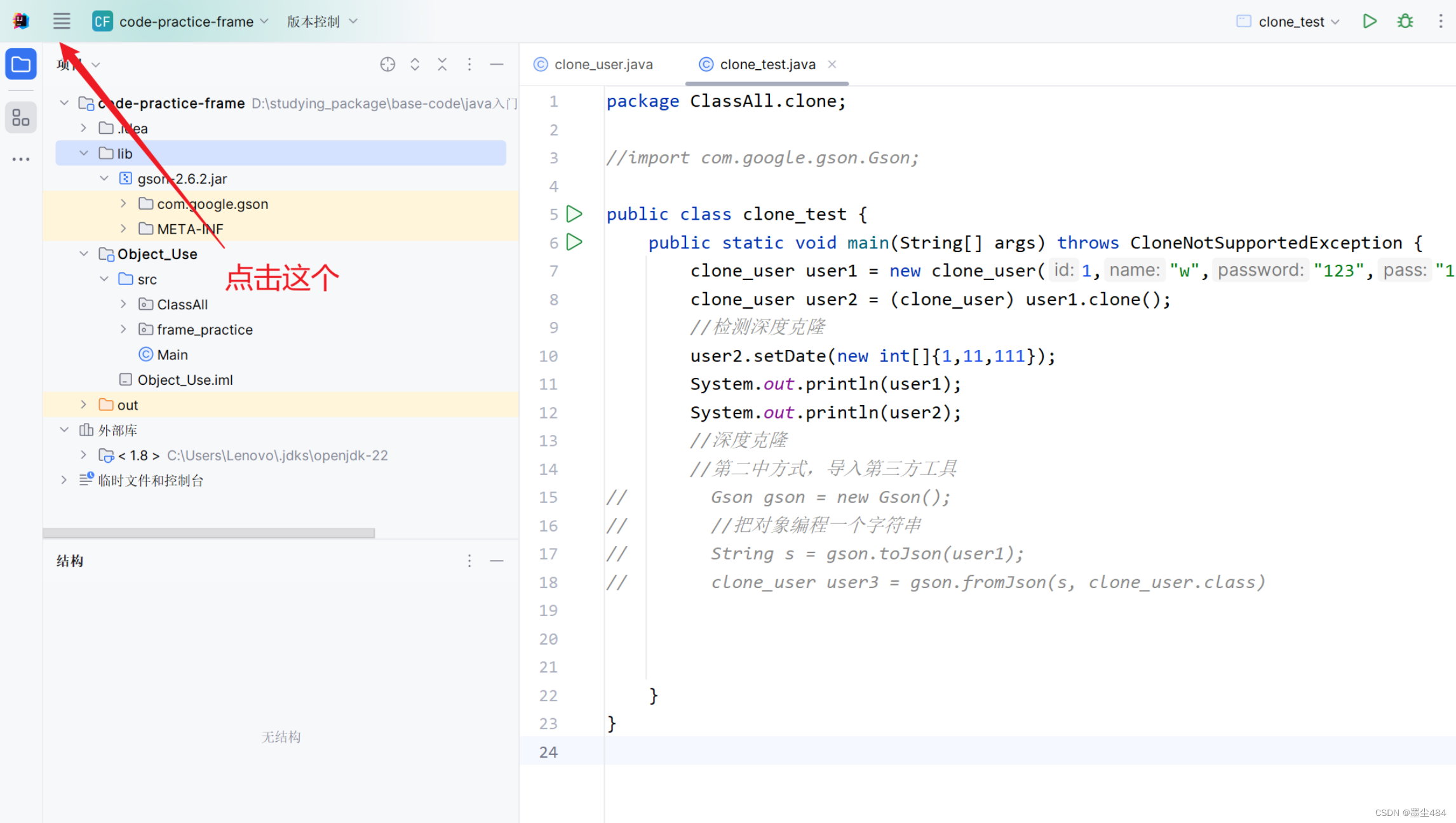1456x823 pixels.
Task: Select the Main class in tree
Action: 172,354
